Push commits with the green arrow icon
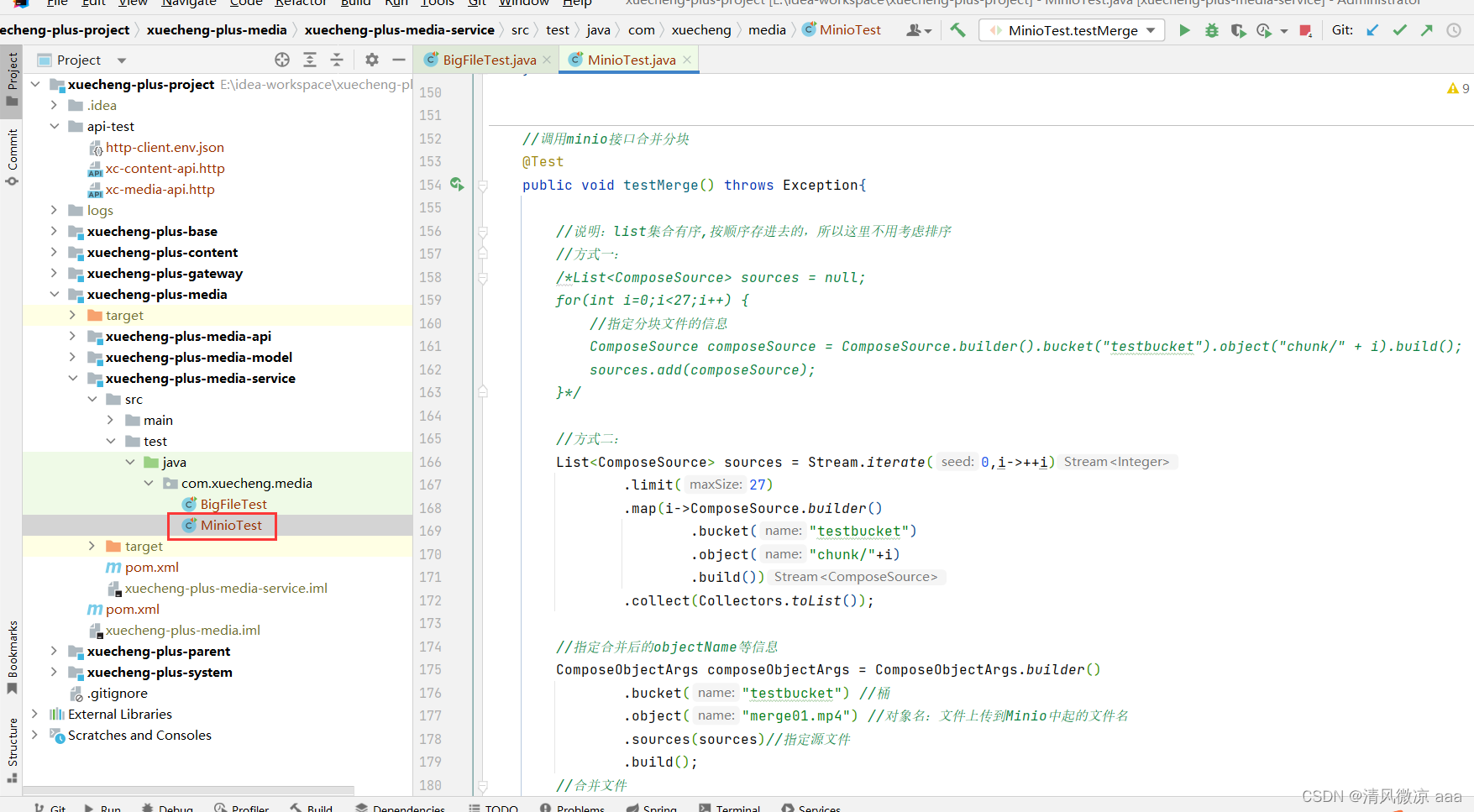Screen dimensions: 1474x812 point(1426,30)
